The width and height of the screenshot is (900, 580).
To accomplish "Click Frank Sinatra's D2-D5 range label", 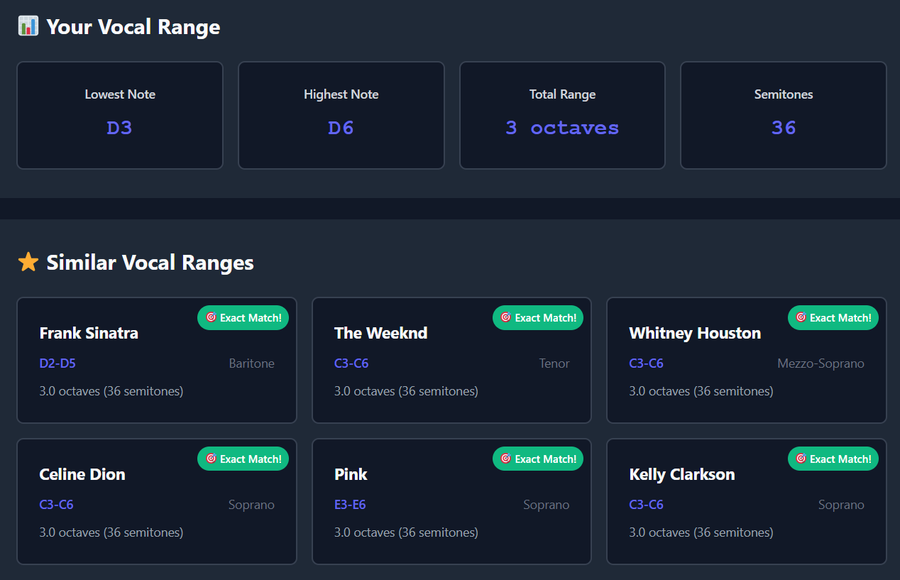I will [57, 364].
